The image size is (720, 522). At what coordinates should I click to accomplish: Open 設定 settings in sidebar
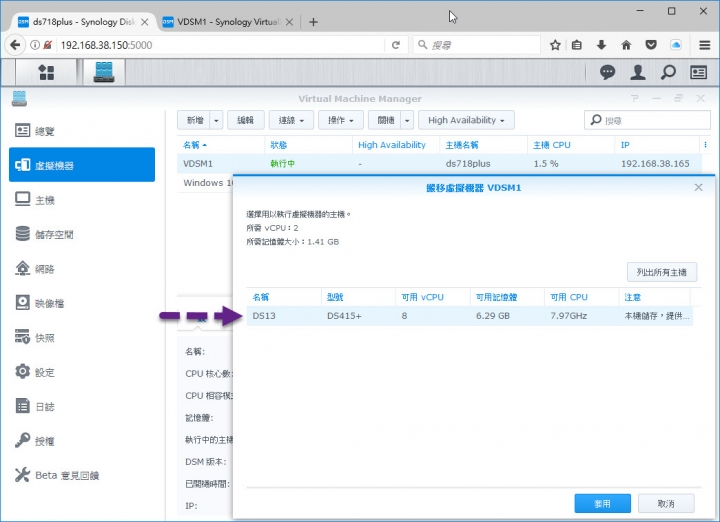pos(82,372)
